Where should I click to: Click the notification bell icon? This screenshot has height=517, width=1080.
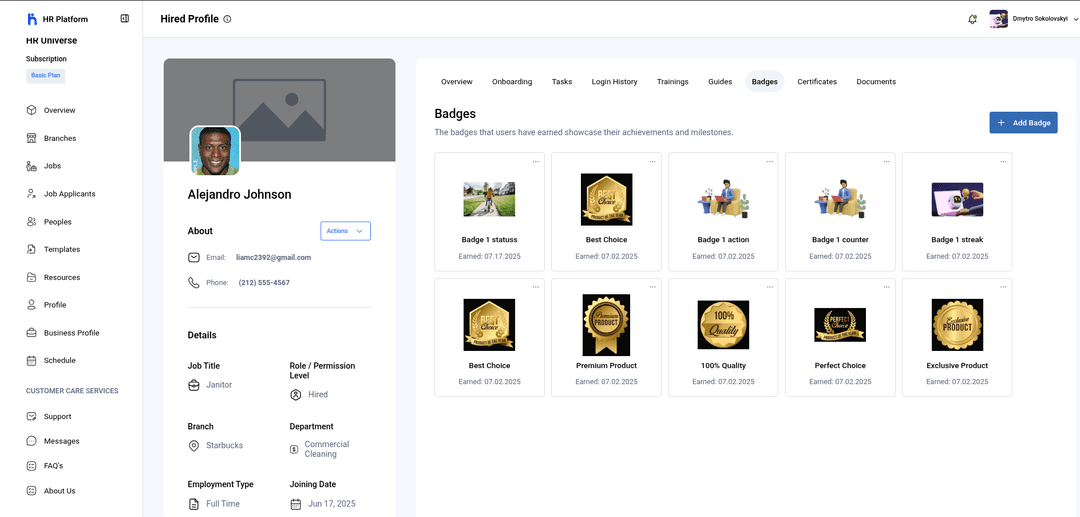click(972, 19)
